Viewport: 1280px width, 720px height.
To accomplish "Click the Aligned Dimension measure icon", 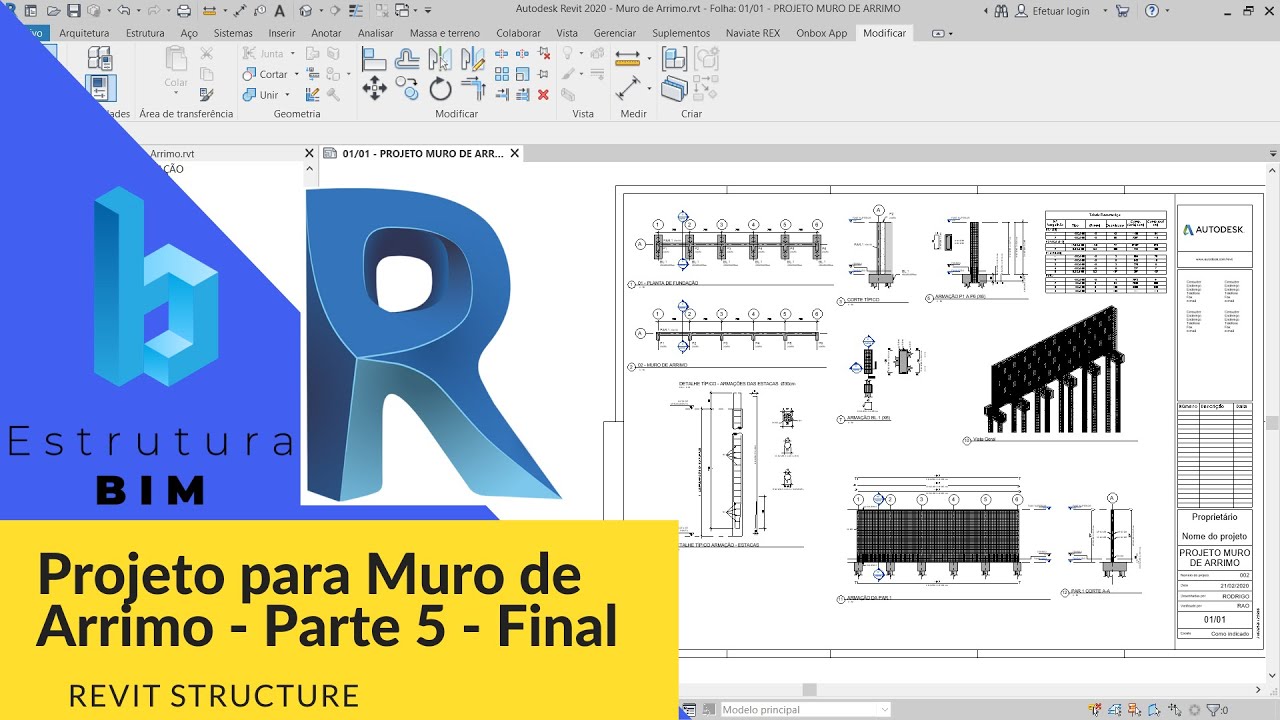I will [627, 59].
